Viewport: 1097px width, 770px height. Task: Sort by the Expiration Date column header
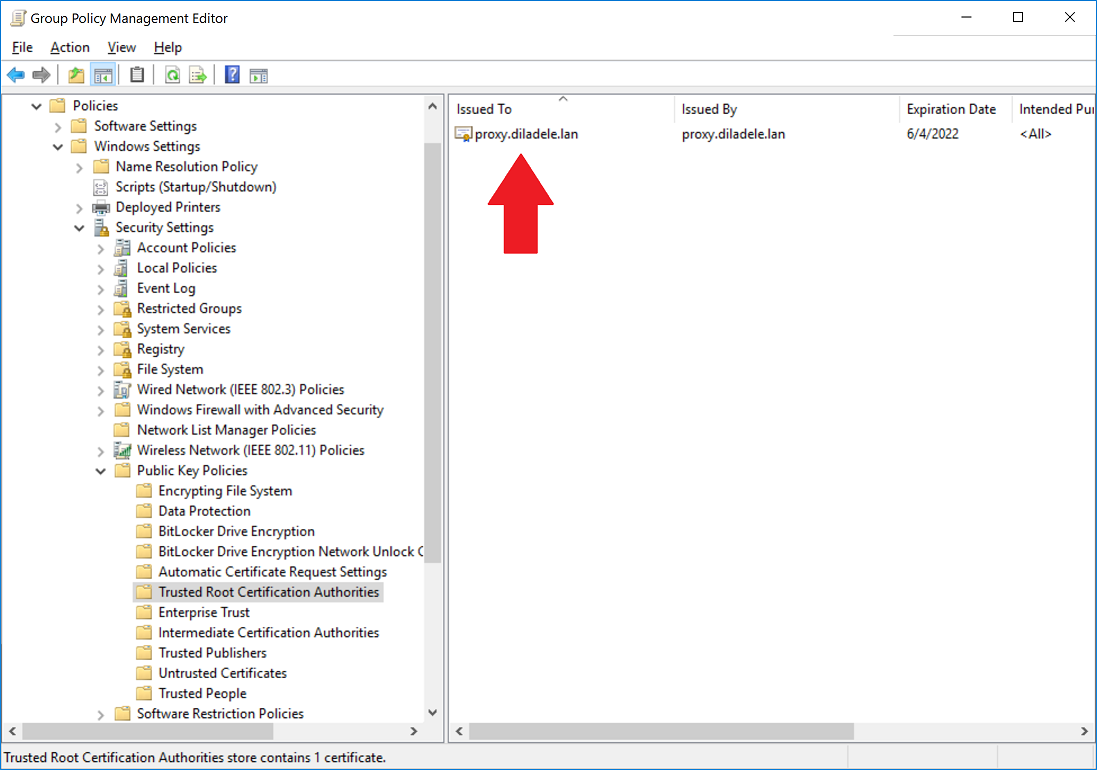(x=956, y=108)
